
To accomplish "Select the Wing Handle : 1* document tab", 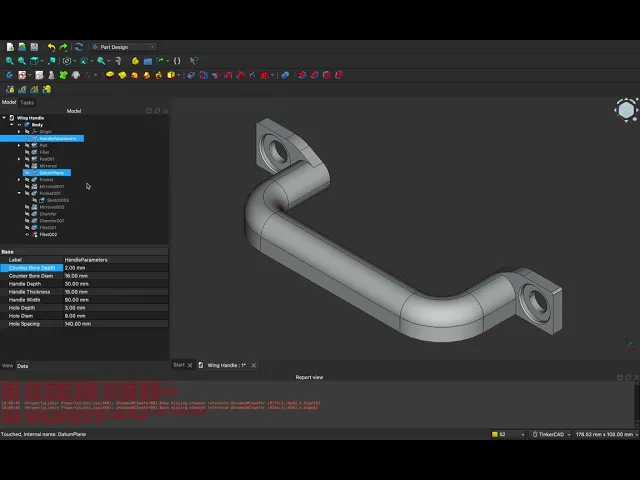I will tap(227, 365).
